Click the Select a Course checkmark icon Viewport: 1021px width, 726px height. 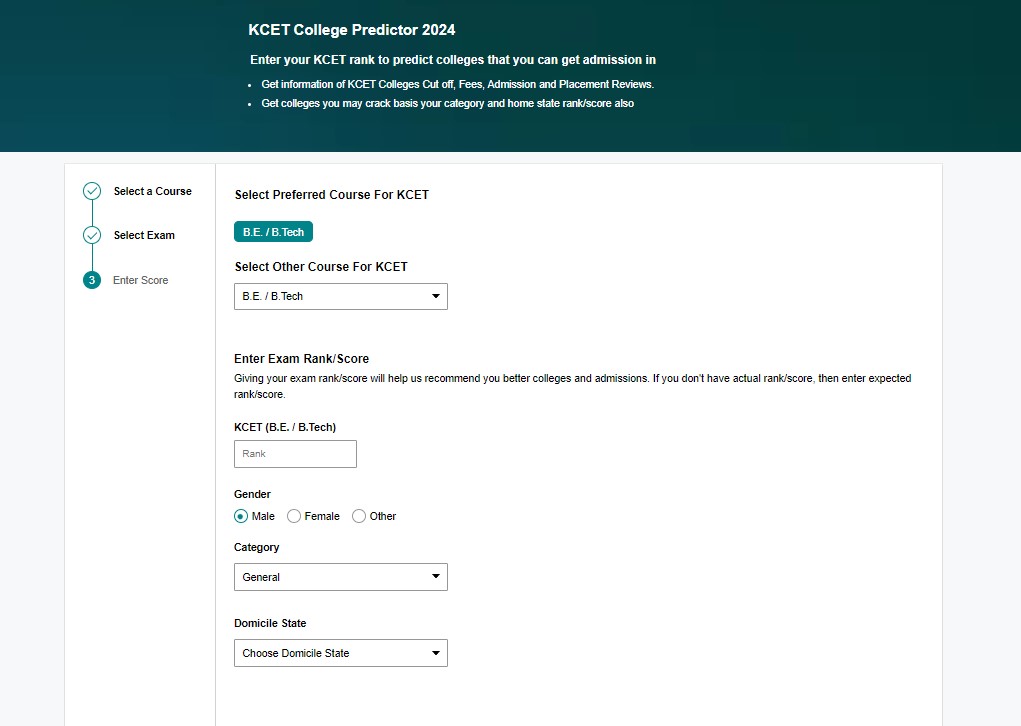(92, 190)
